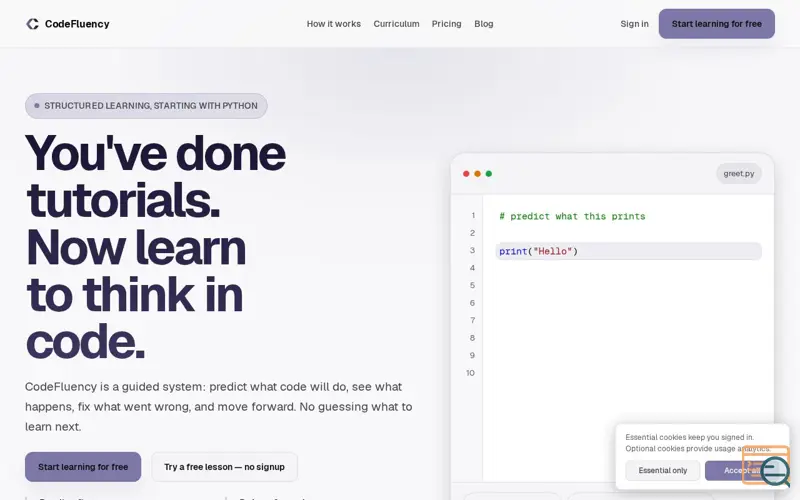The height and width of the screenshot is (500, 800).
Task: Click line number 10 in editor gutter
Action: [470, 373]
